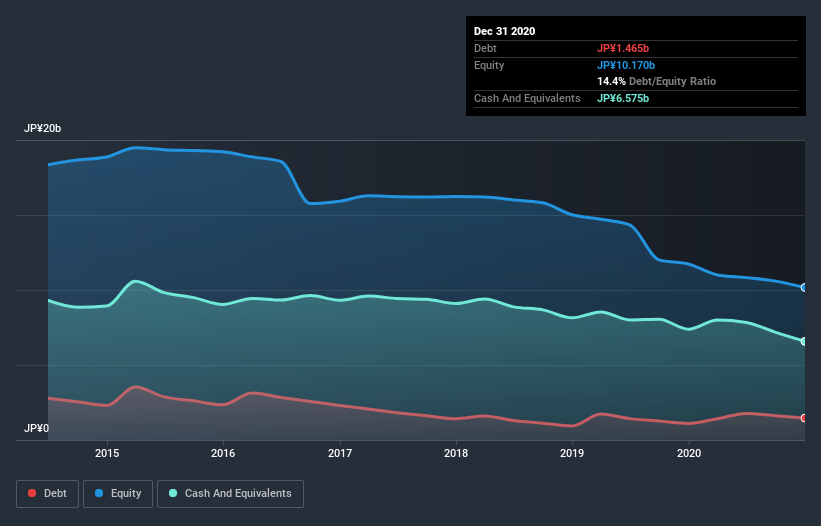
Task: Click the JP¥10.170b equity value
Action: (x=626, y=65)
